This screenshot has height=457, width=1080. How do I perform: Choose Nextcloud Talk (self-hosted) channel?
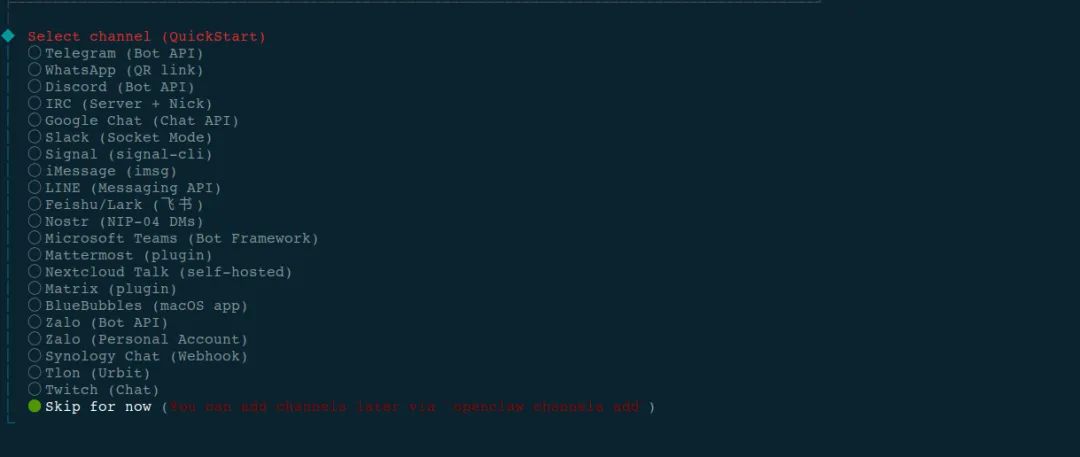160,272
